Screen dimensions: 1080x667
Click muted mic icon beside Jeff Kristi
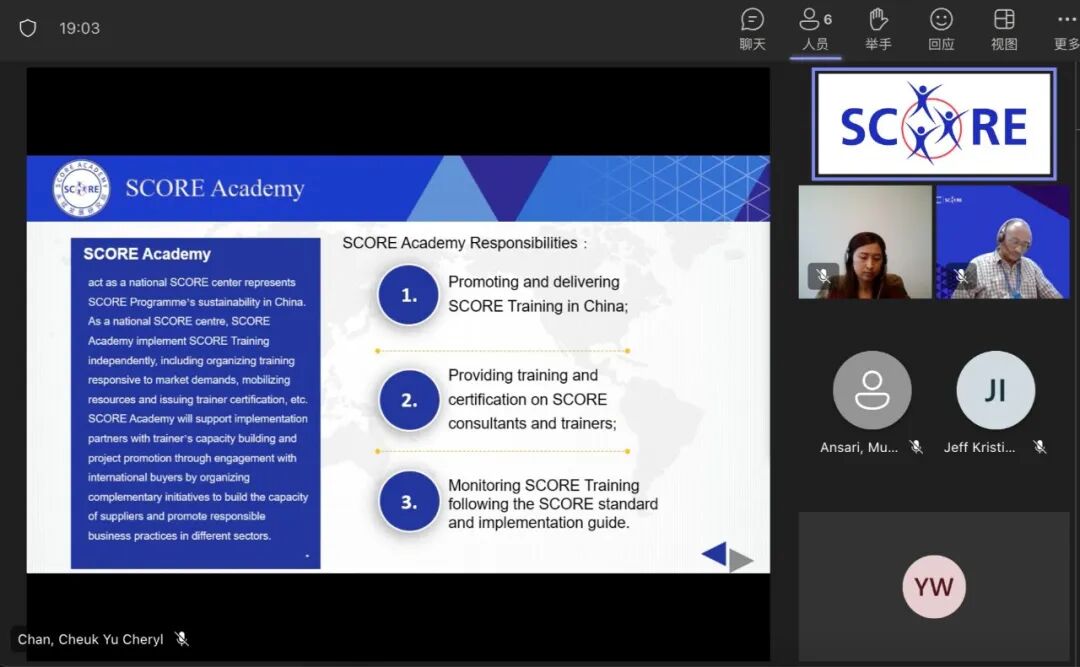[x=1040, y=447]
